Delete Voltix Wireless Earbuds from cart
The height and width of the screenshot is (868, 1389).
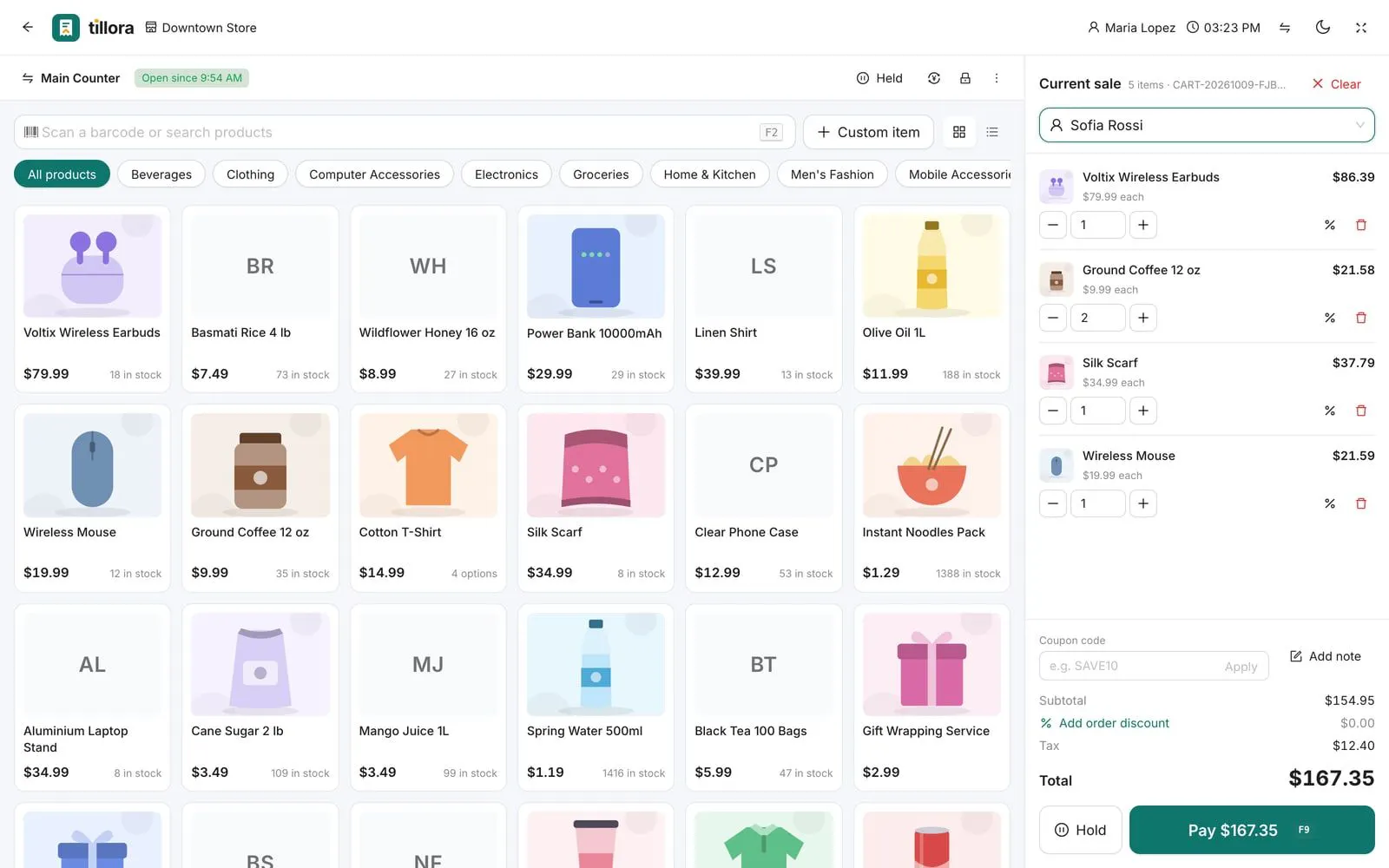[1361, 225]
